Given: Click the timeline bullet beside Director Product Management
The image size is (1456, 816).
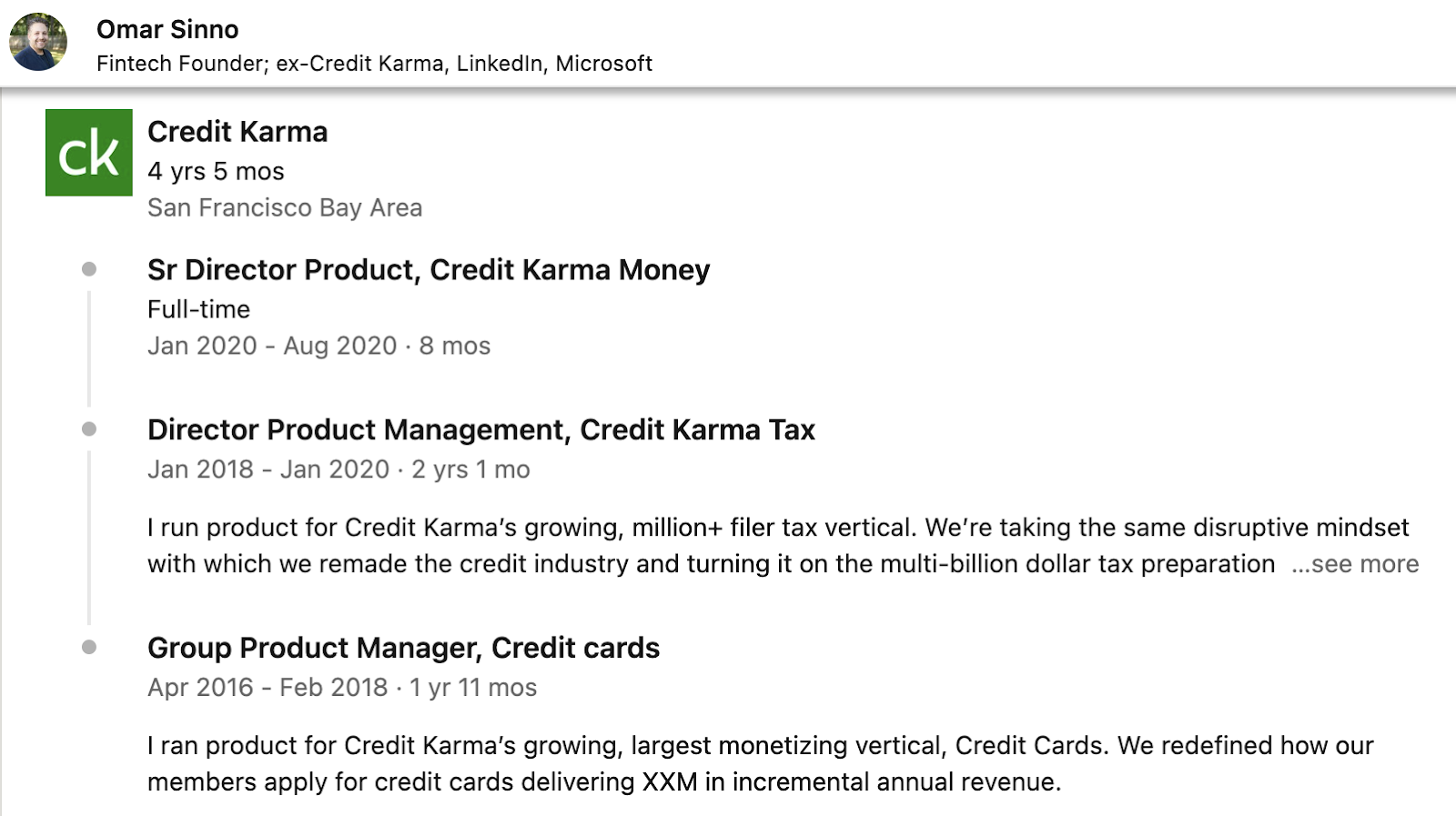Looking at the screenshot, I should click(x=89, y=429).
